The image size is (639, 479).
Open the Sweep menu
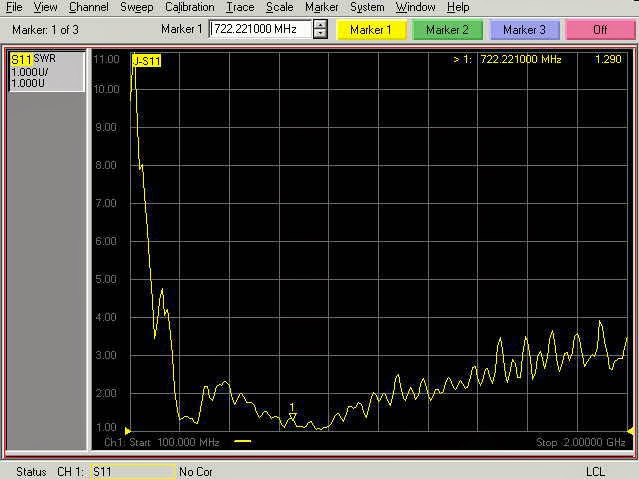[137, 7]
